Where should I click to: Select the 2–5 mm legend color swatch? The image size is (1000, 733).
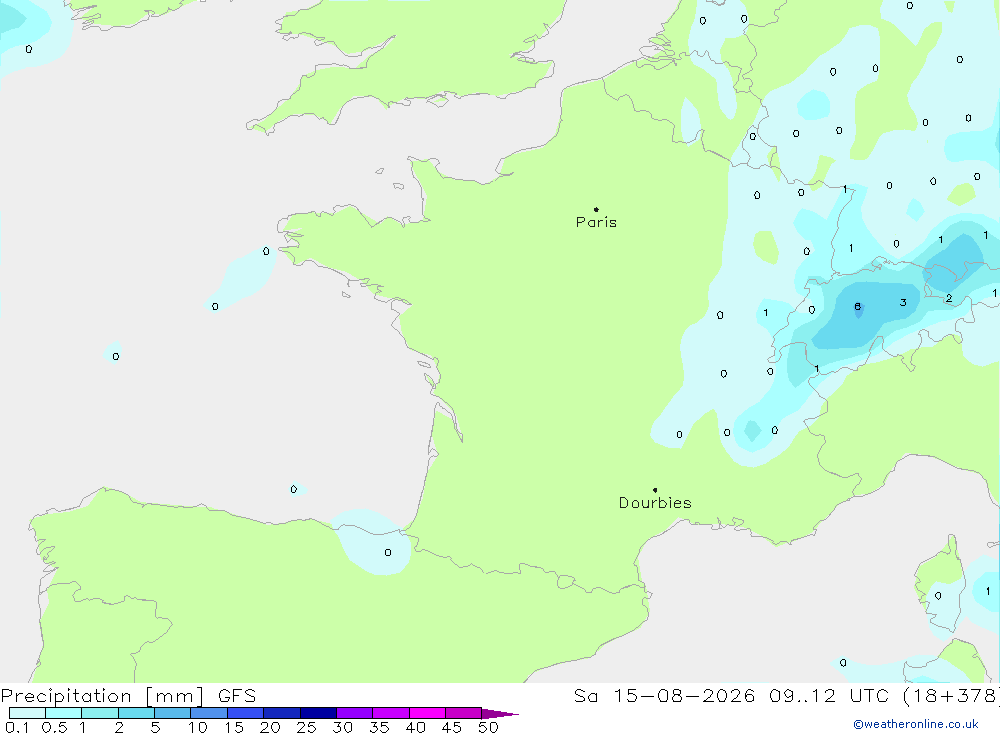pos(136,713)
